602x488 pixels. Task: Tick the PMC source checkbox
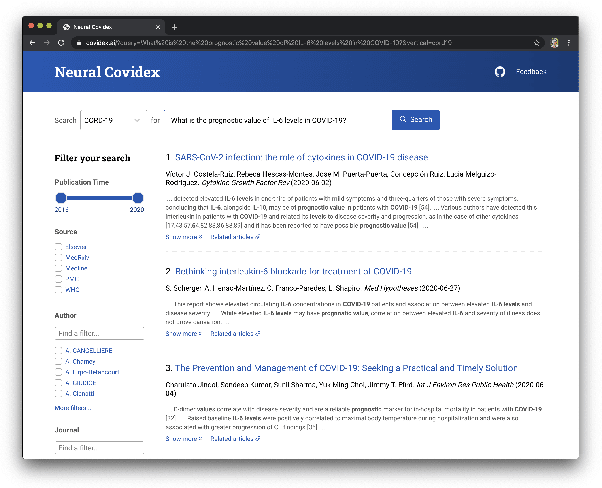point(58,279)
